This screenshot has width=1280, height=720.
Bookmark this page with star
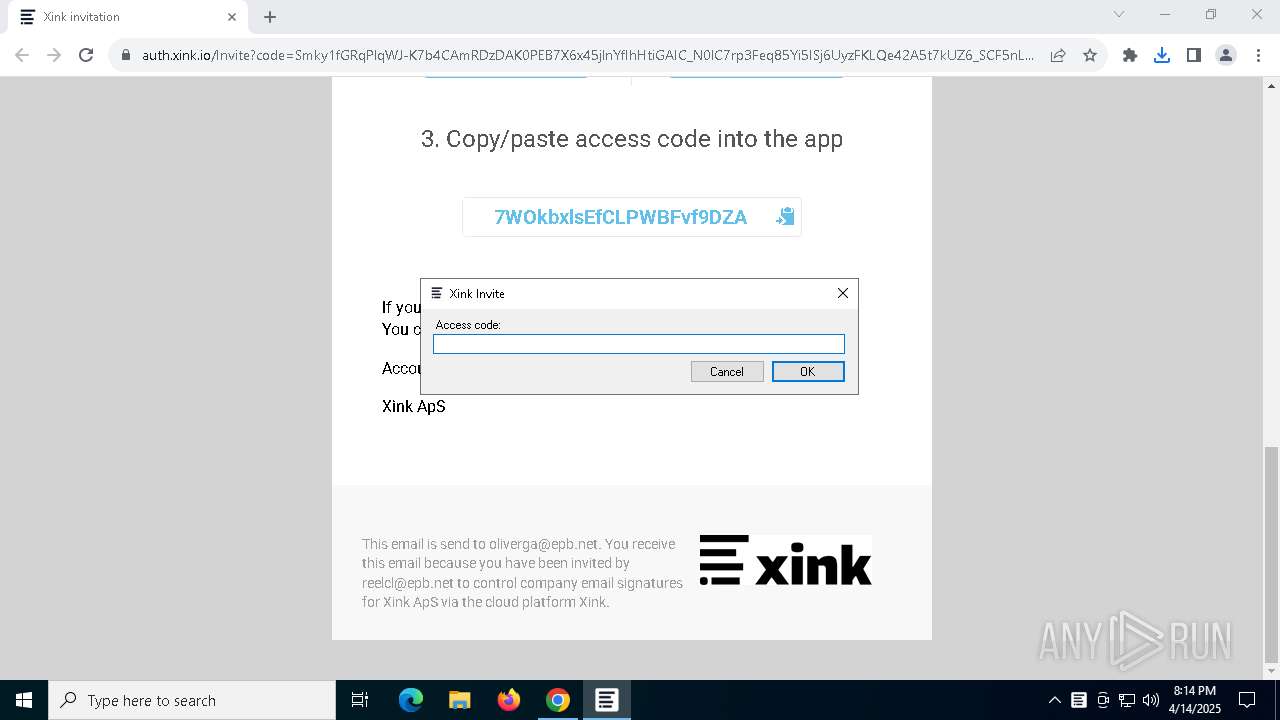click(x=1090, y=55)
